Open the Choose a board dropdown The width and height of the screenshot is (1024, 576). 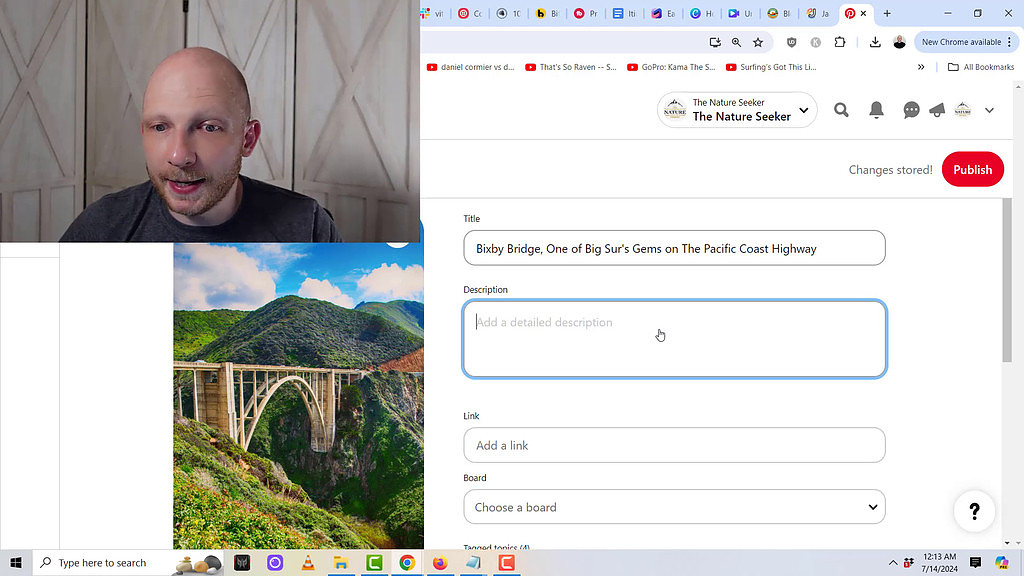674,507
